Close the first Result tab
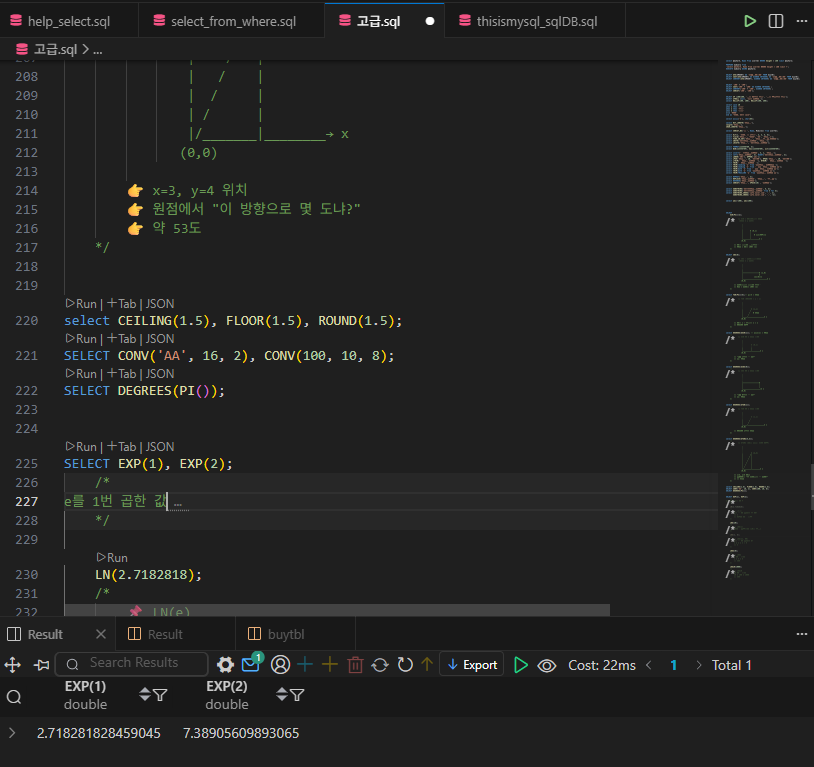The image size is (814, 767). coord(101,634)
